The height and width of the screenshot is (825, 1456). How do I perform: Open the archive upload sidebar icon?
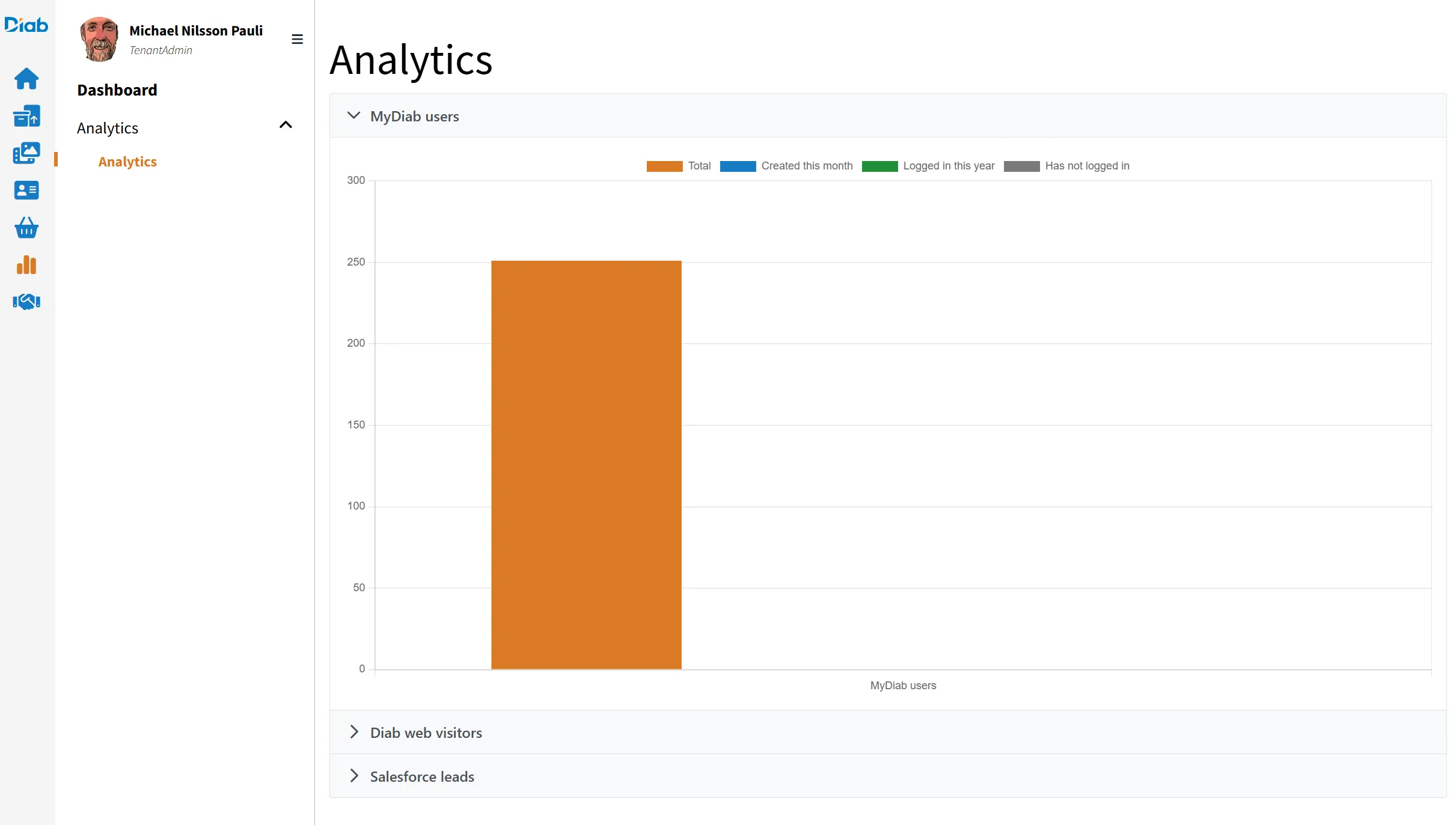[x=26, y=116]
